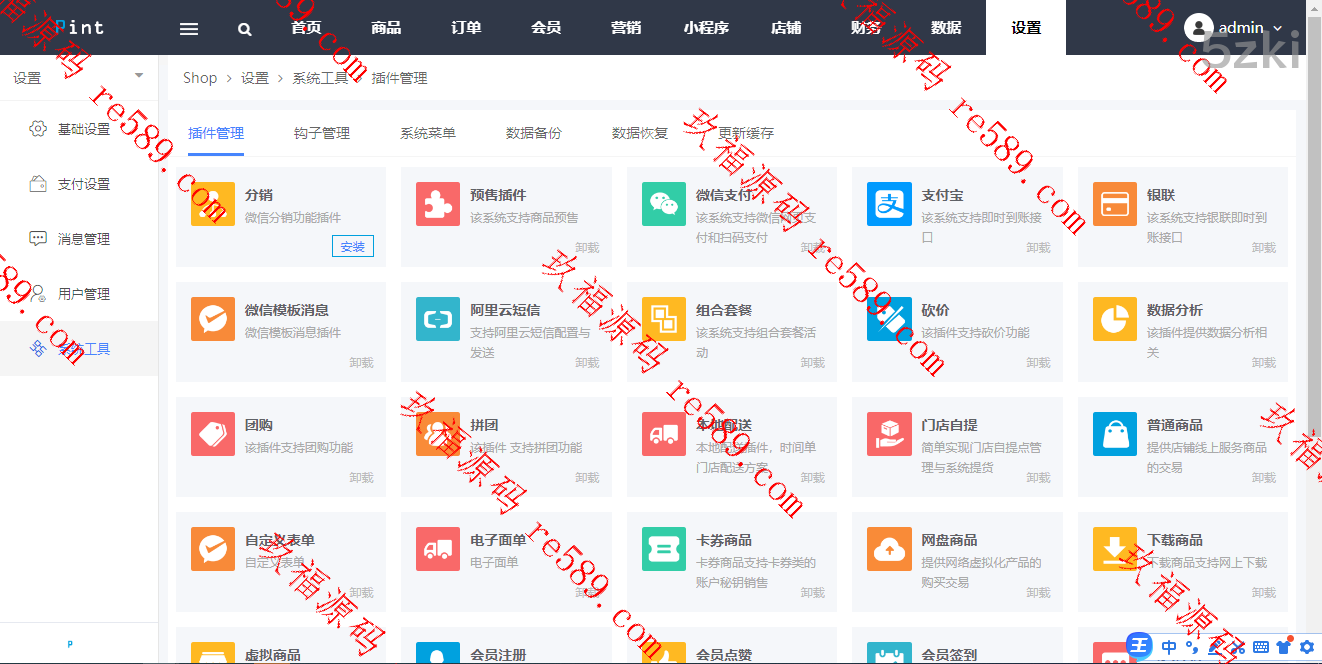Toggle the hamburger menu icon
1322x664 pixels.
(189, 28)
